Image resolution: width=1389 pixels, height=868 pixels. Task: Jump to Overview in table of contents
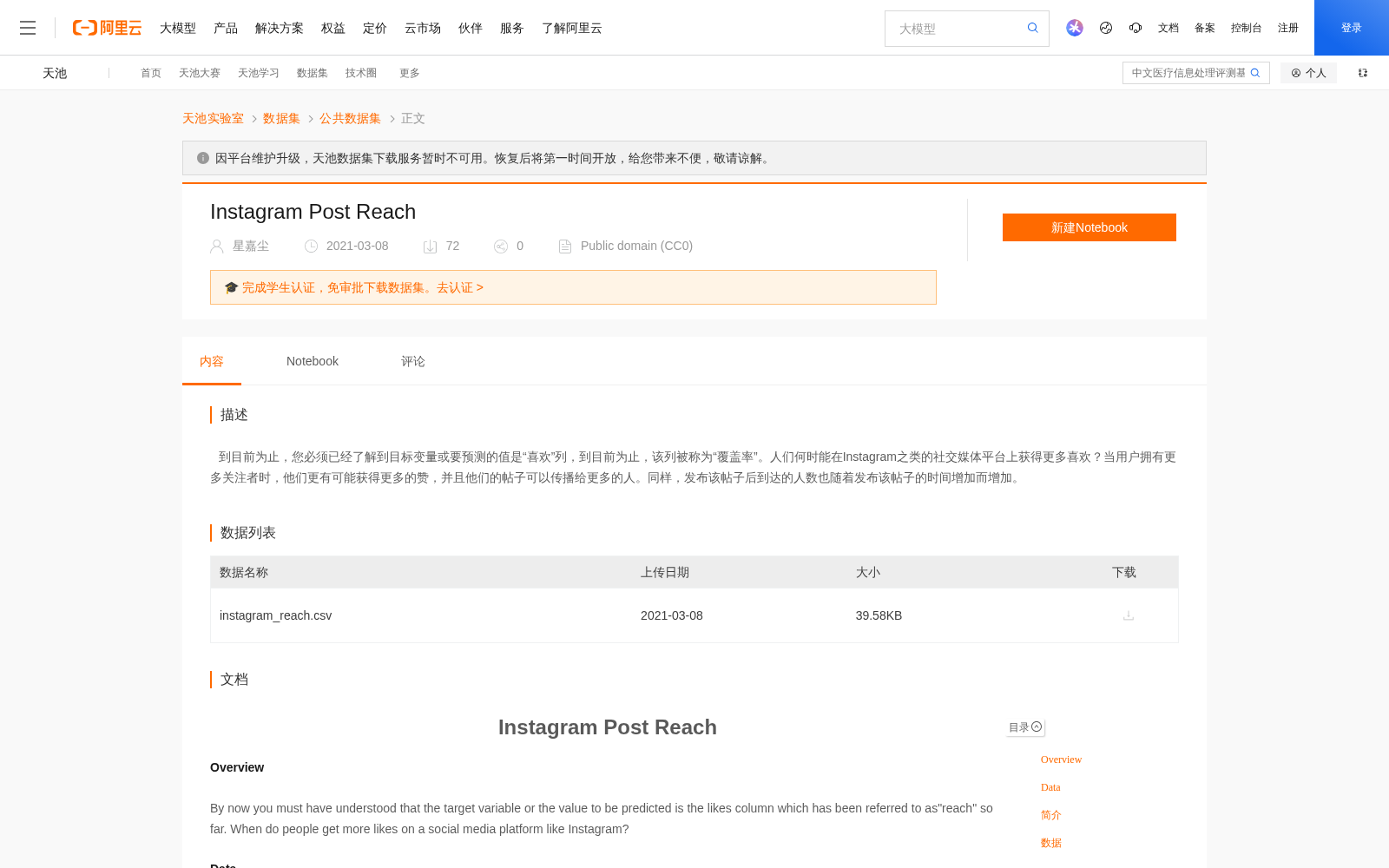coord(1061,759)
